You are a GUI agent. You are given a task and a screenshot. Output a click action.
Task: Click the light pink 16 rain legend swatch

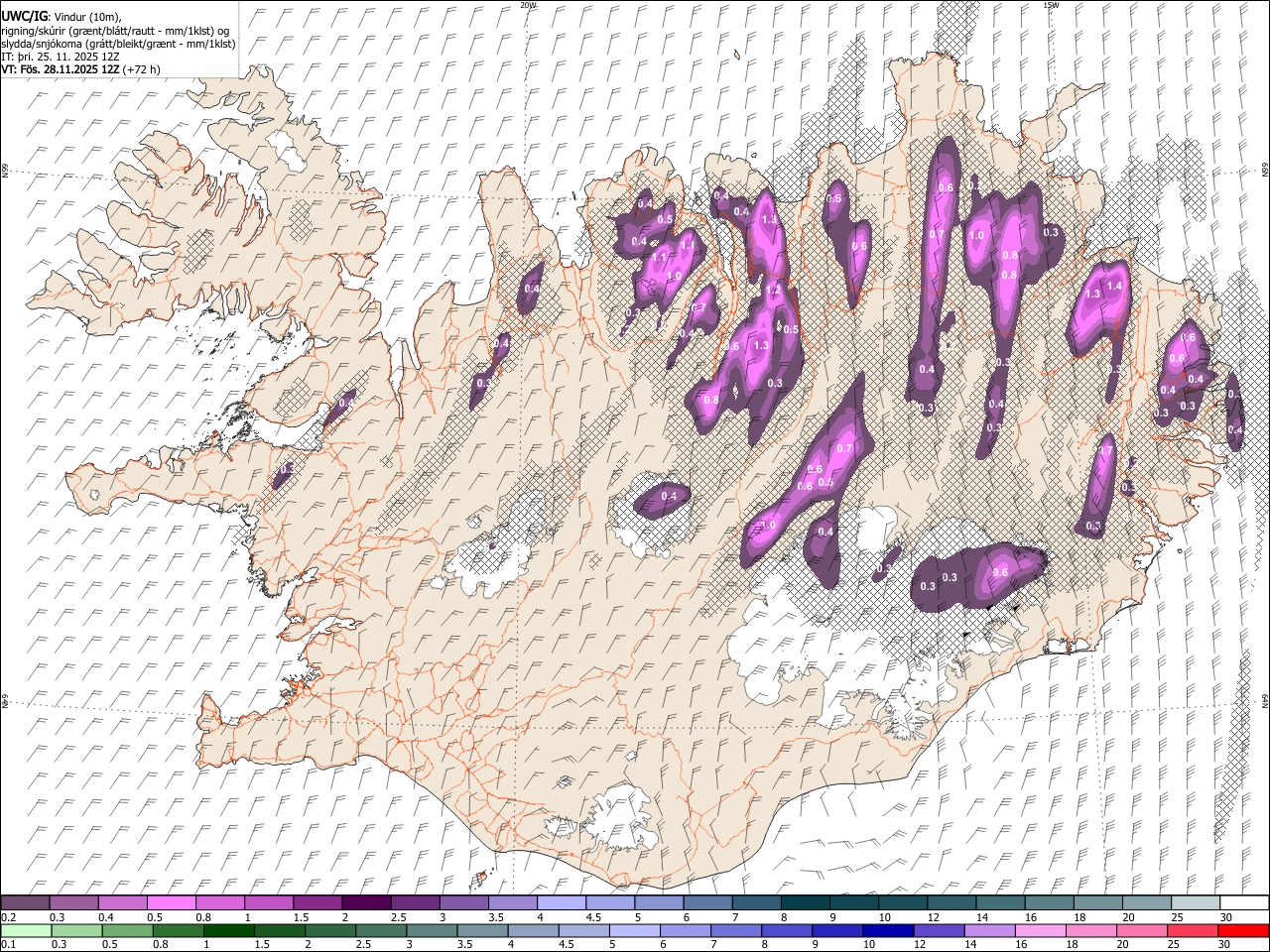tap(1040, 930)
